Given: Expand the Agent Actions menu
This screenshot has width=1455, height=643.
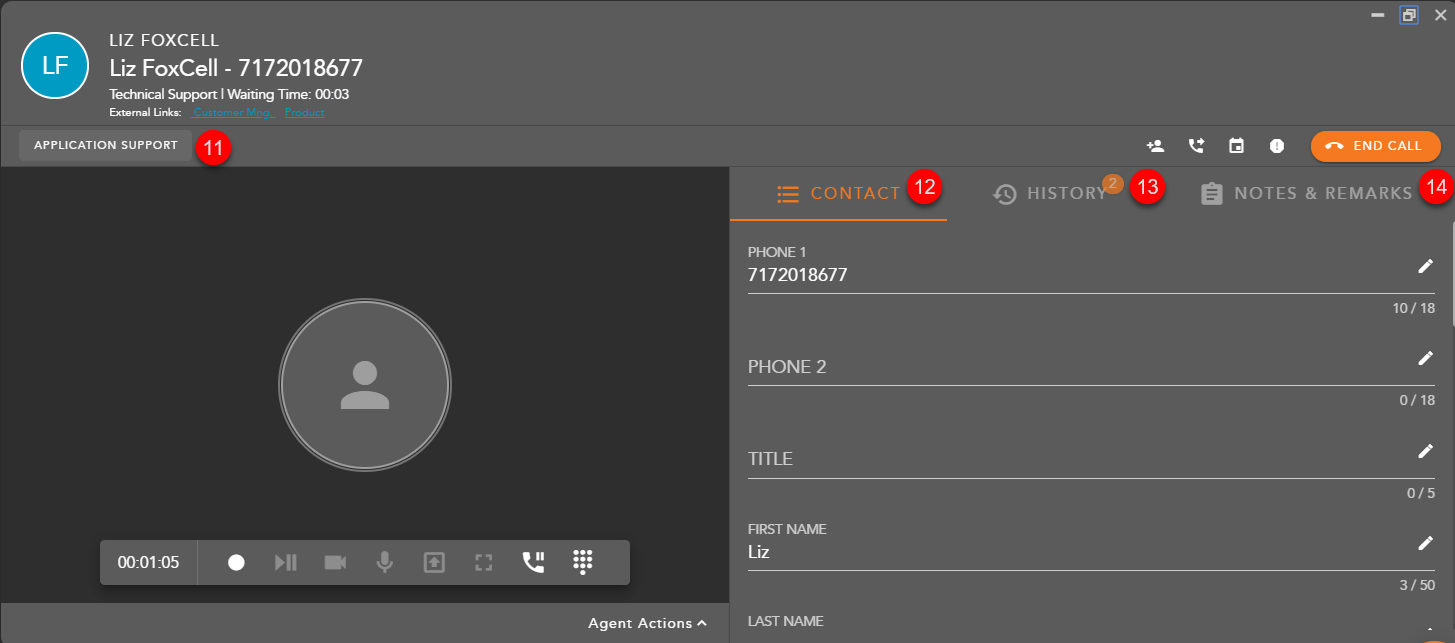Looking at the screenshot, I should [647, 623].
